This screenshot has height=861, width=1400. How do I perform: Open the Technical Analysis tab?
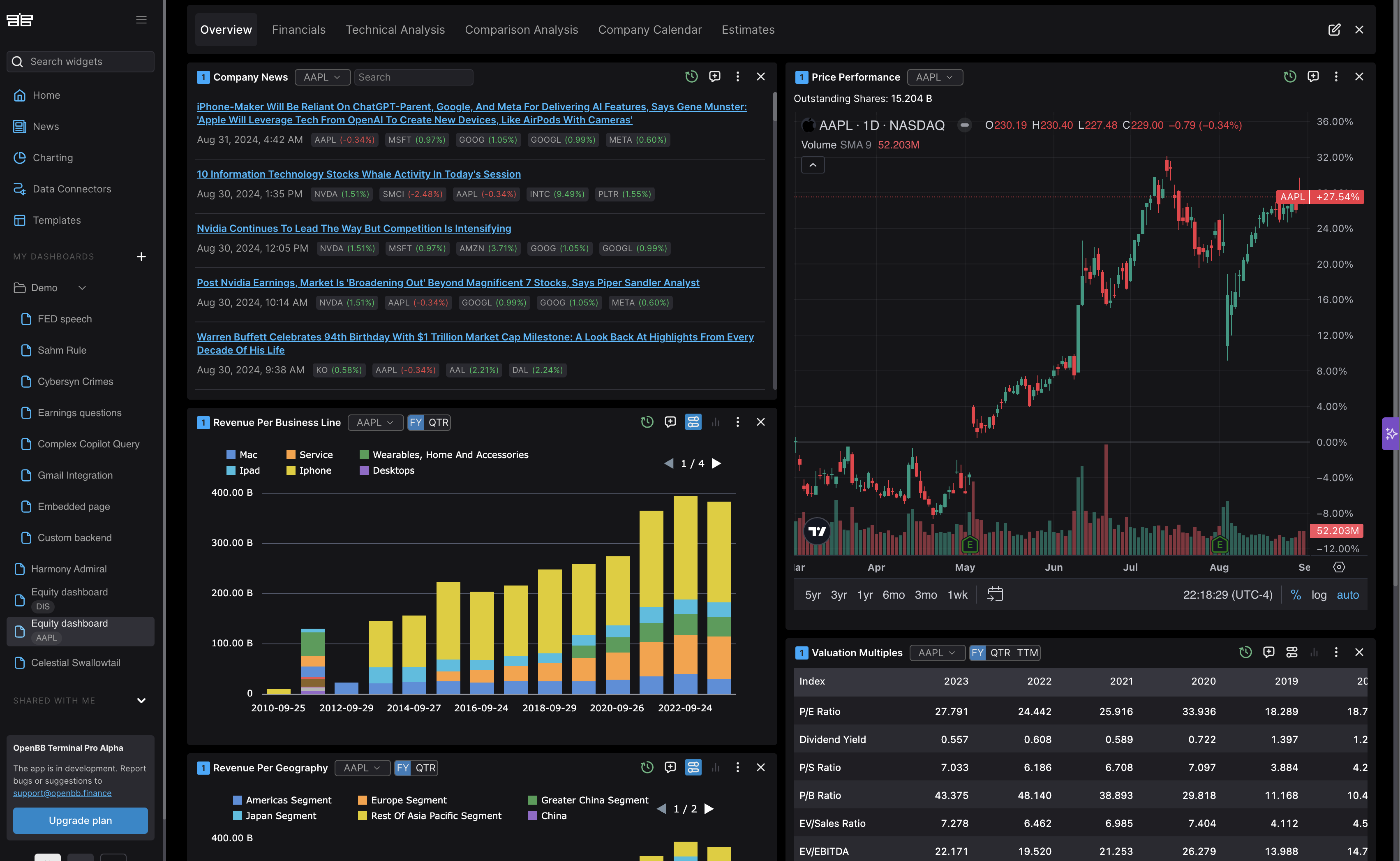(x=395, y=30)
